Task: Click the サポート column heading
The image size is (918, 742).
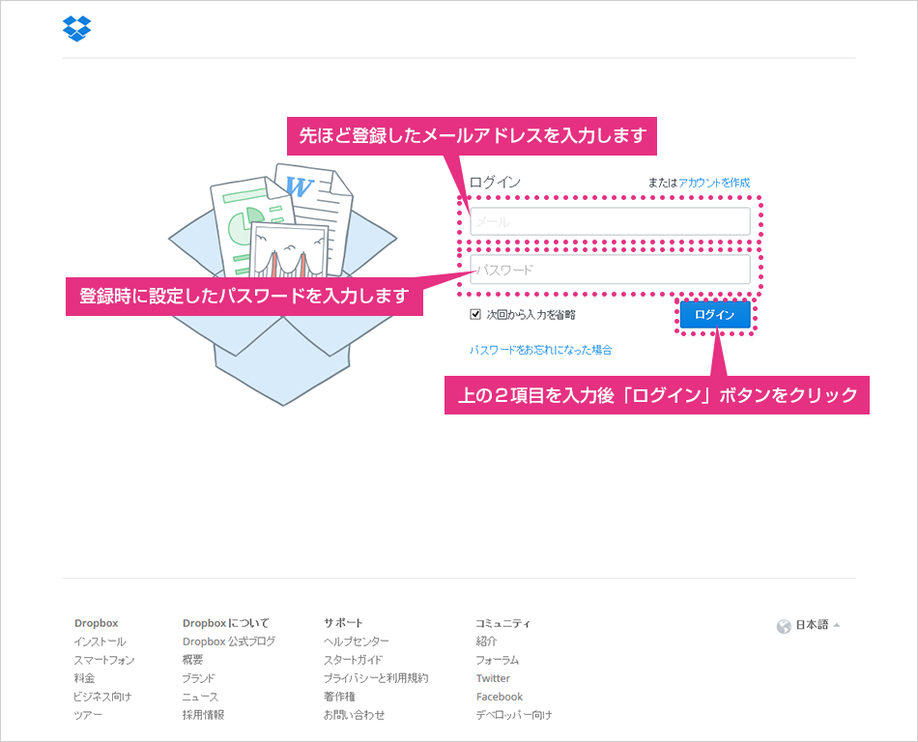Action: pyautogui.click(x=343, y=623)
